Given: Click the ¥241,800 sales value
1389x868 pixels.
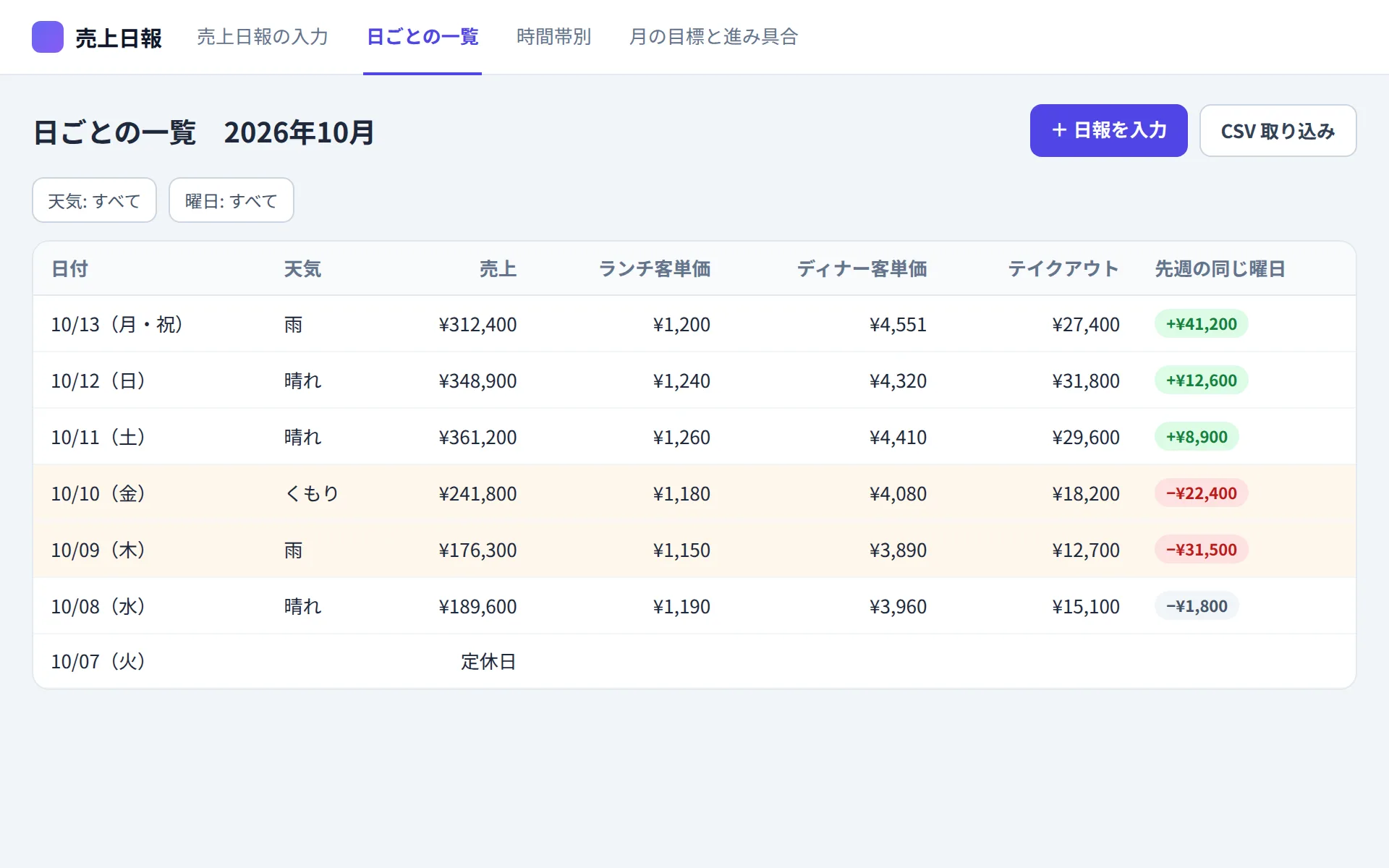Looking at the screenshot, I should (477, 493).
